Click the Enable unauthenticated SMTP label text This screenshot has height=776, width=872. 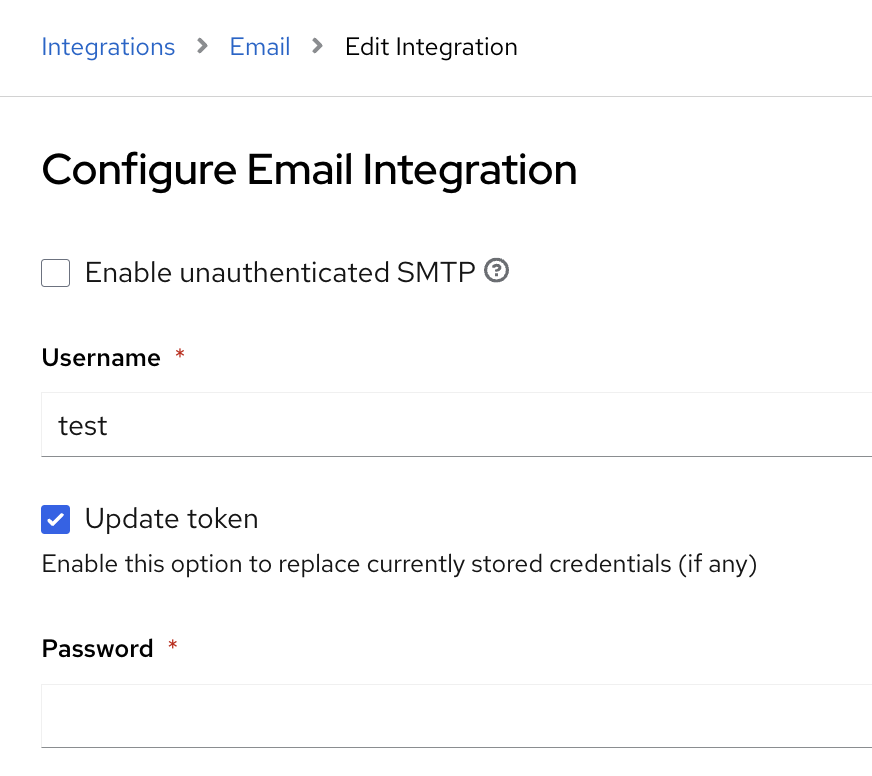click(280, 272)
